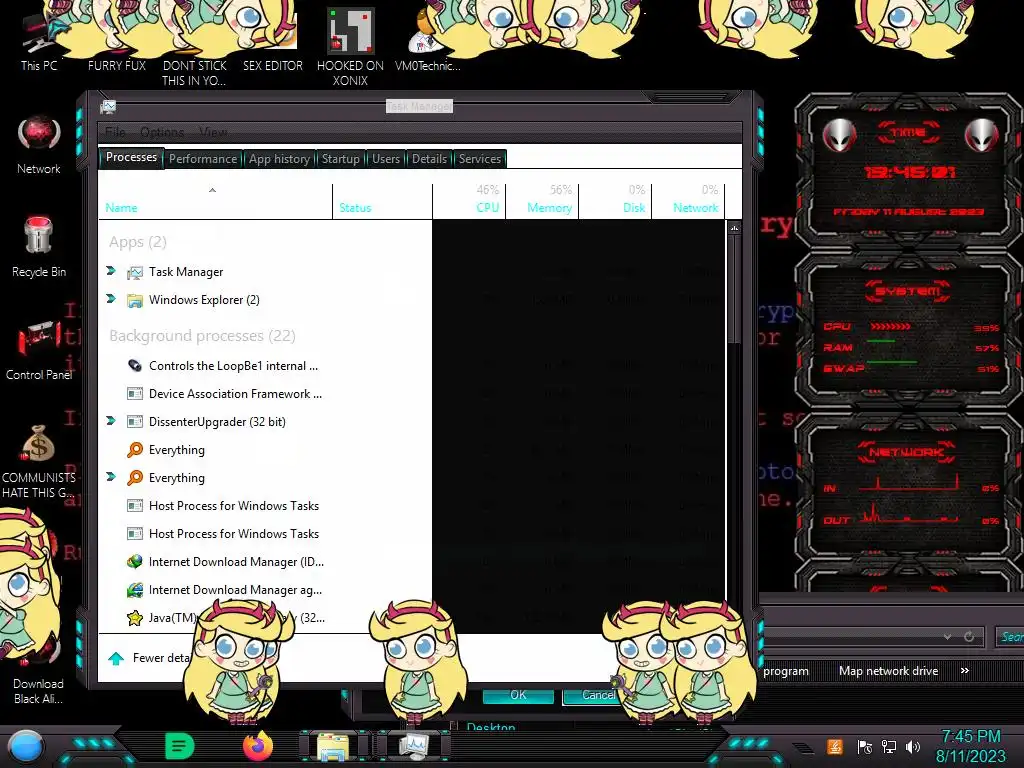This screenshot has width=1024, height=768.
Task: Switch to the Startup tab
Action: point(340,159)
